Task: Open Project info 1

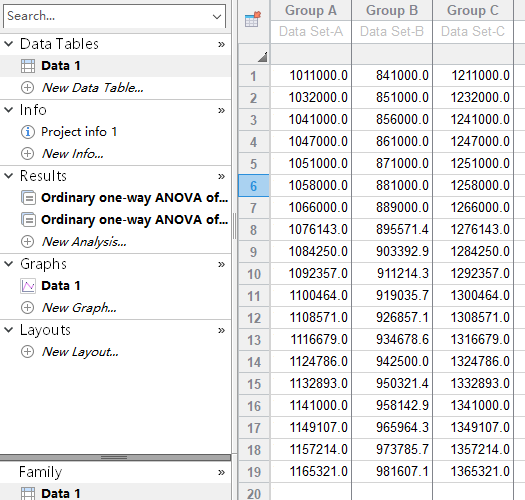Action: pyautogui.click(x=79, y=132)
